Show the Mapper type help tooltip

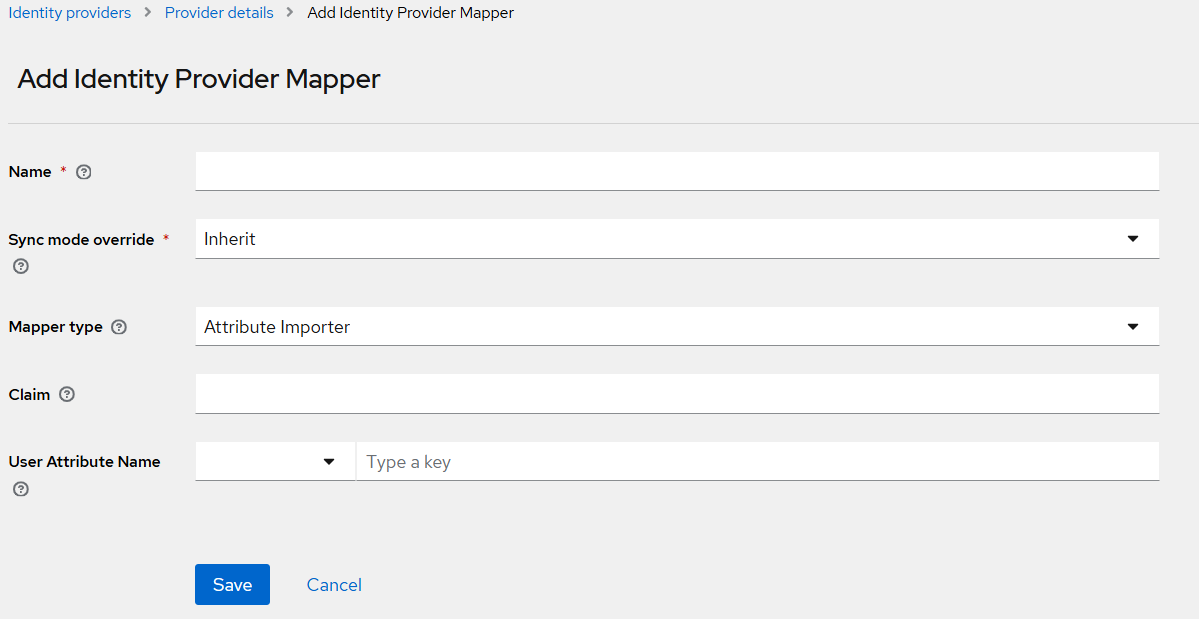(119, 327)
